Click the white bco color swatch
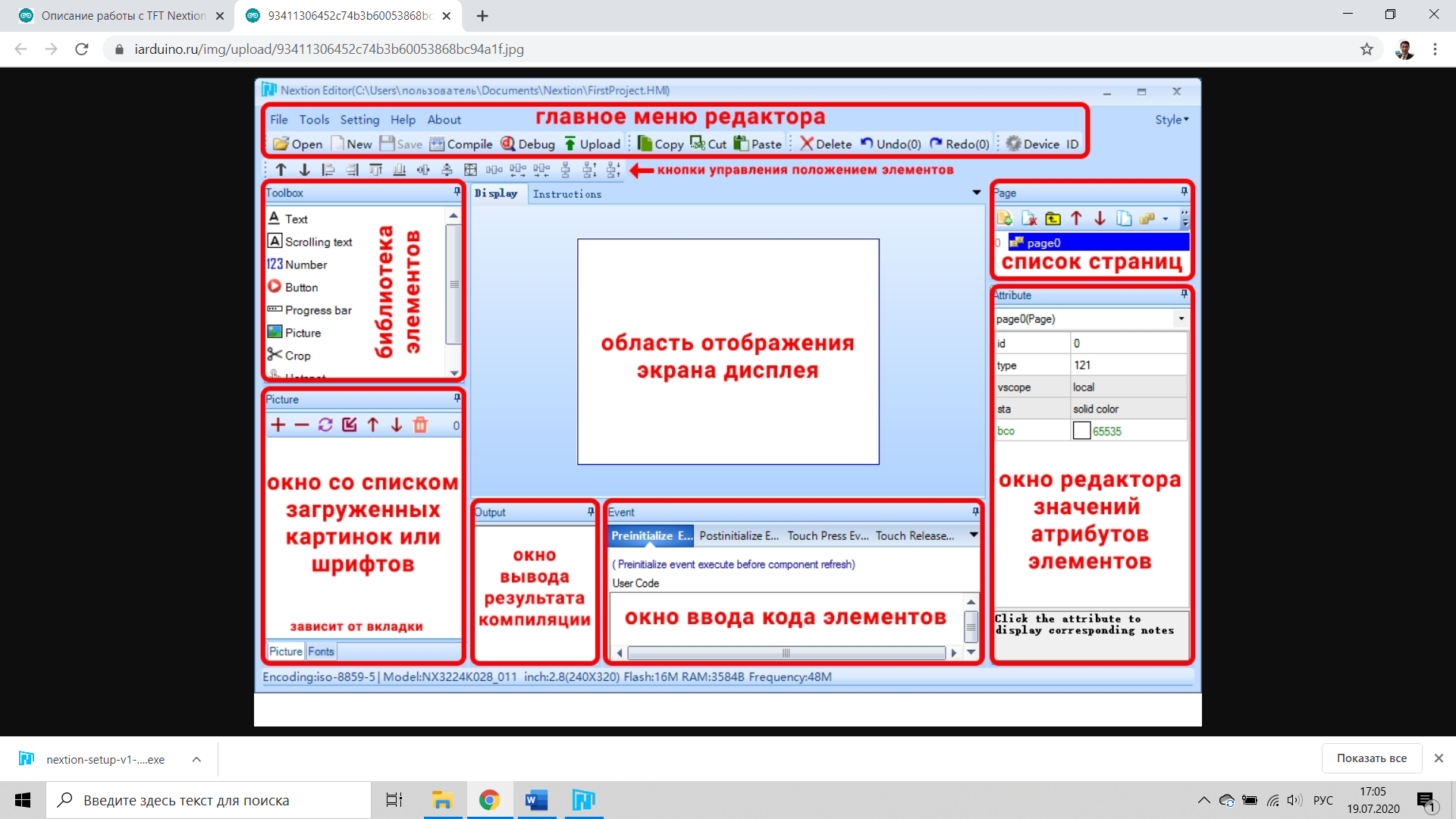The width and height of the screenshot is (1456, 819). click(x=1081, y=431)
